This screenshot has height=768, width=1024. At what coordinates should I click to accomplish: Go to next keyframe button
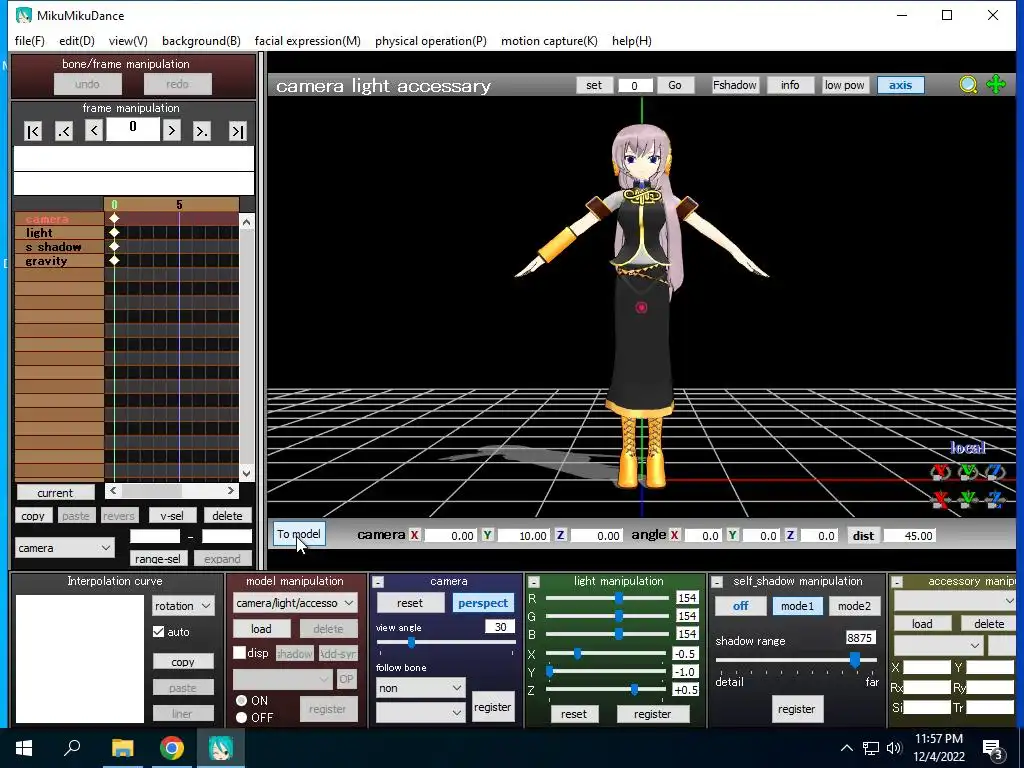[202, 131]
